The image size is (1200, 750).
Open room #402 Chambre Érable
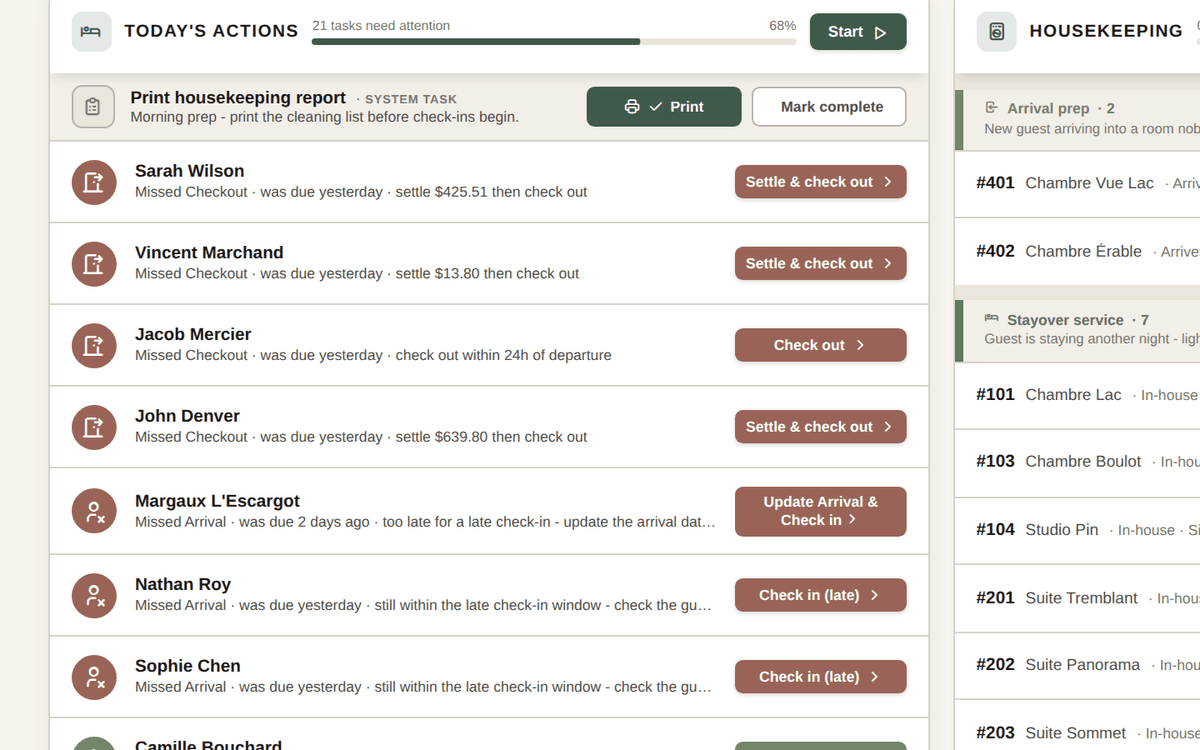tap(1077, 251)
